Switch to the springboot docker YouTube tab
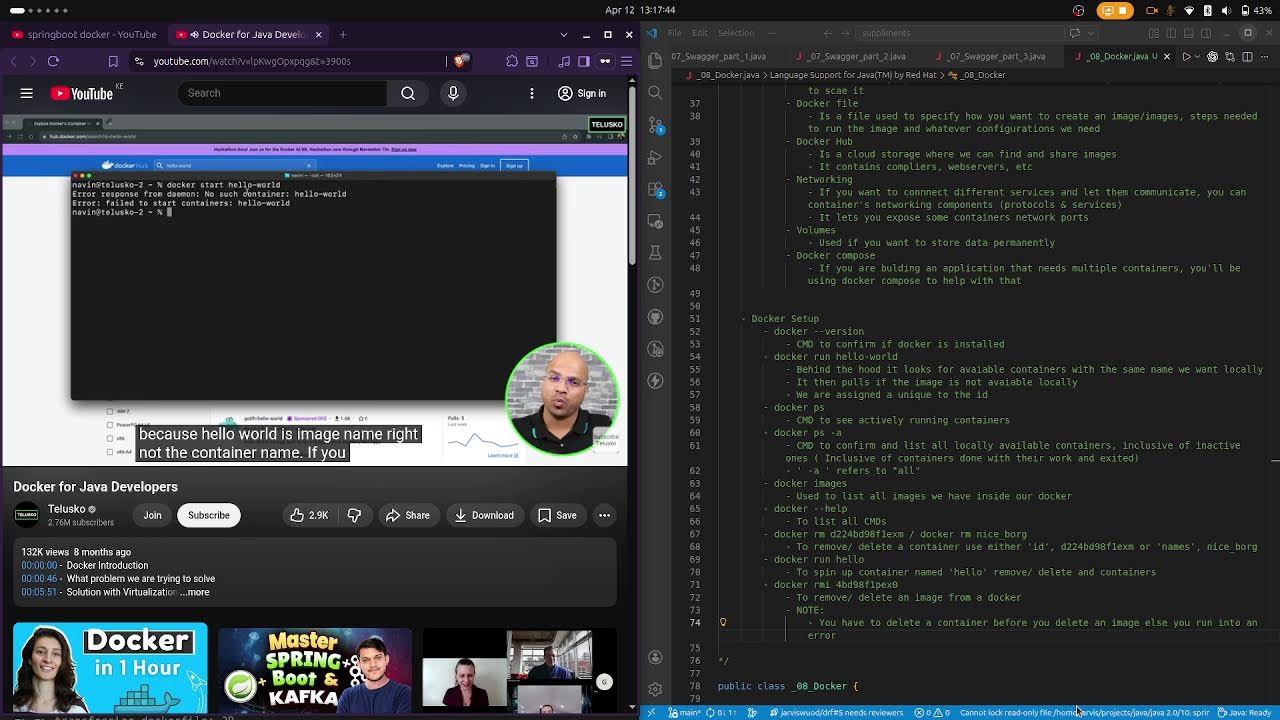 pyautogui.click(x=85, y=34)
